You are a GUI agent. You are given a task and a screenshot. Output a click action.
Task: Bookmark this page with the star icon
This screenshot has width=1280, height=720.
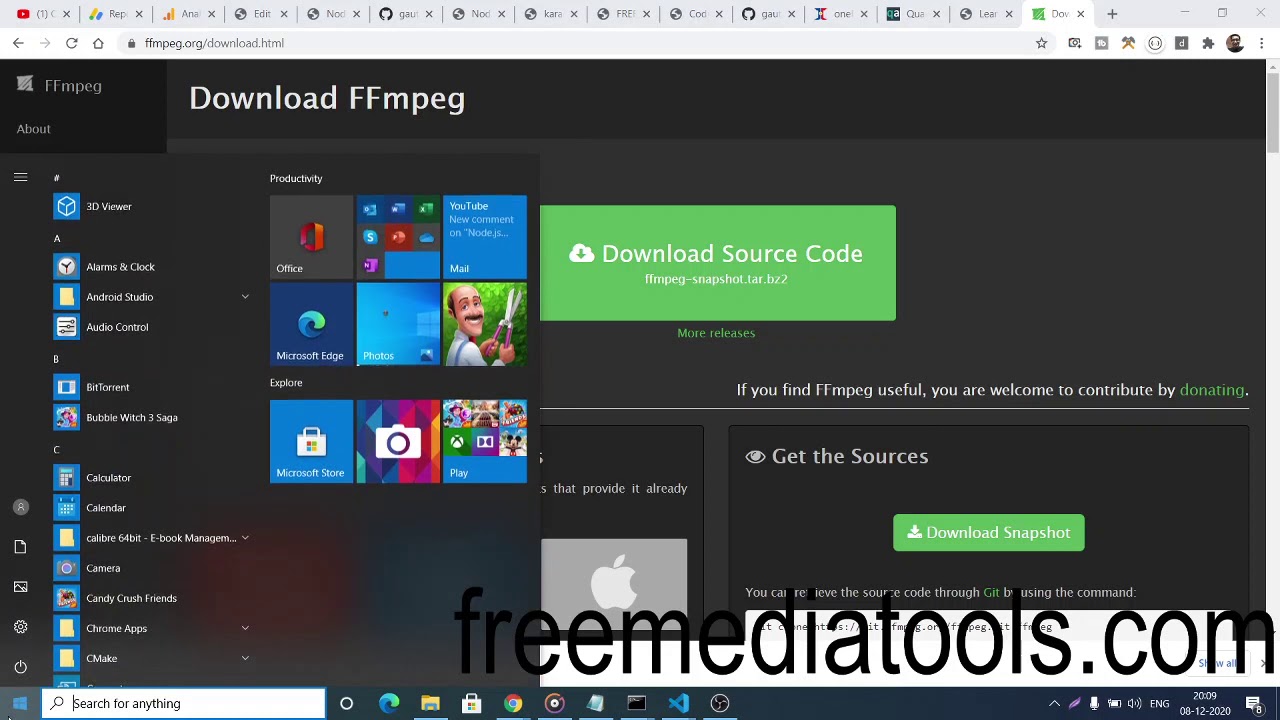point(1041,43)
